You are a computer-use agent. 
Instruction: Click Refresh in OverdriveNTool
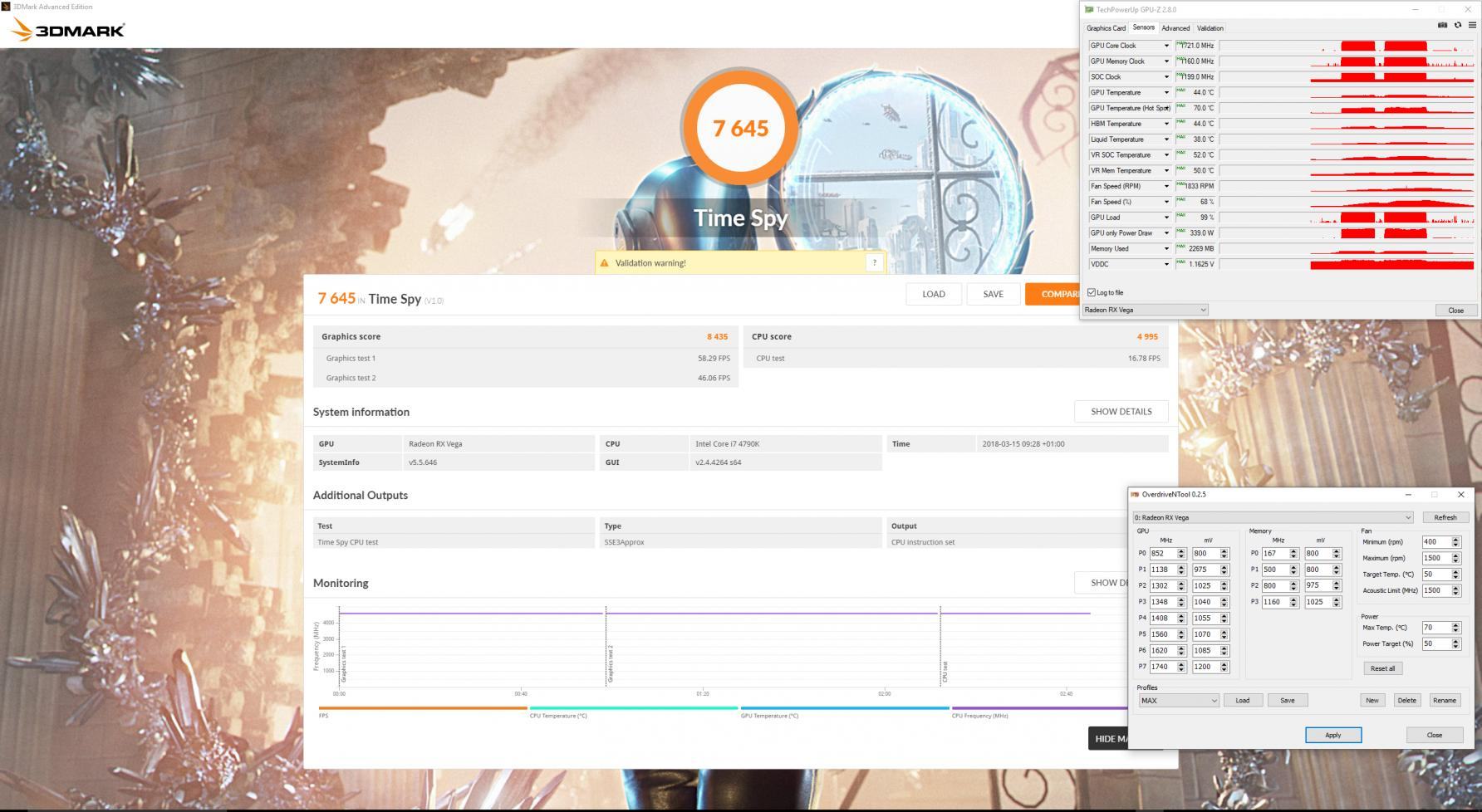coord(1445,517)
